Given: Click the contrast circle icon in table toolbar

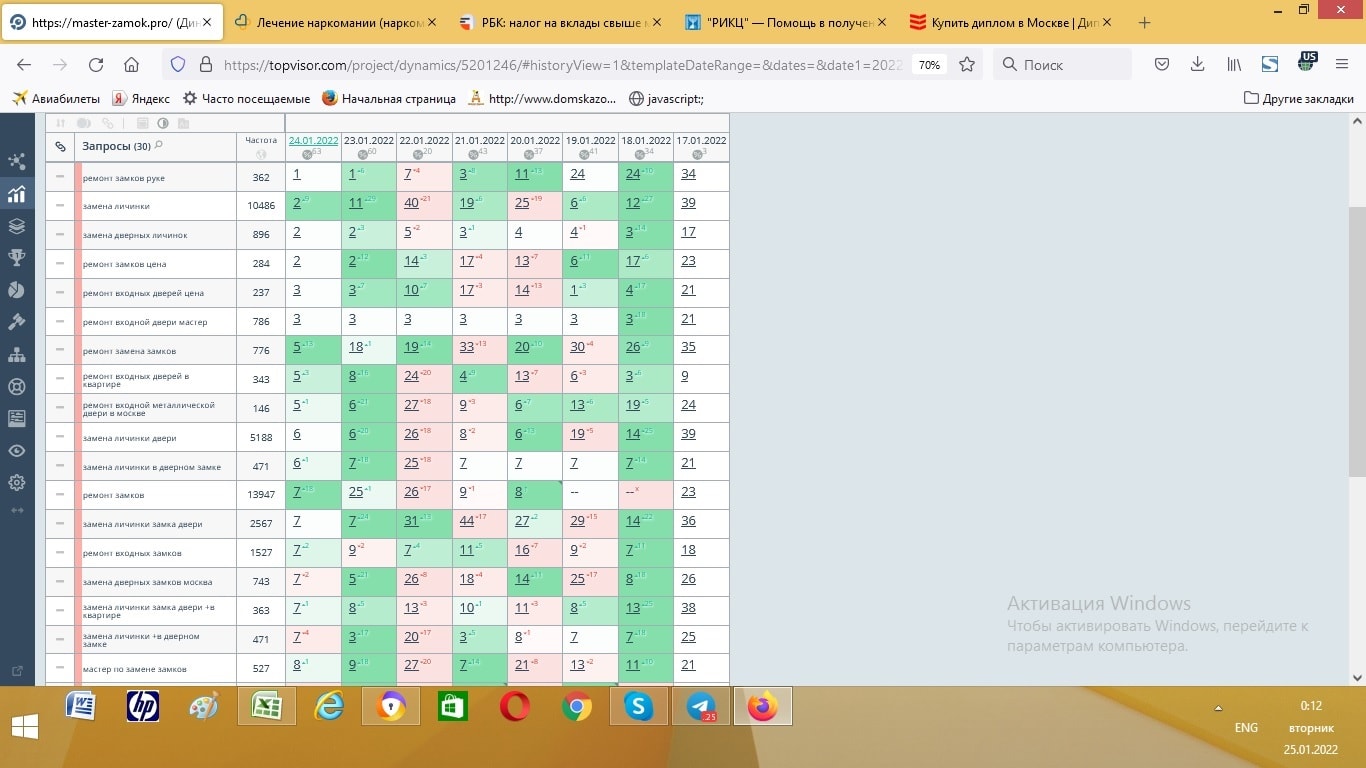Looking at the screenshot, I should click(x=163, y=123).
